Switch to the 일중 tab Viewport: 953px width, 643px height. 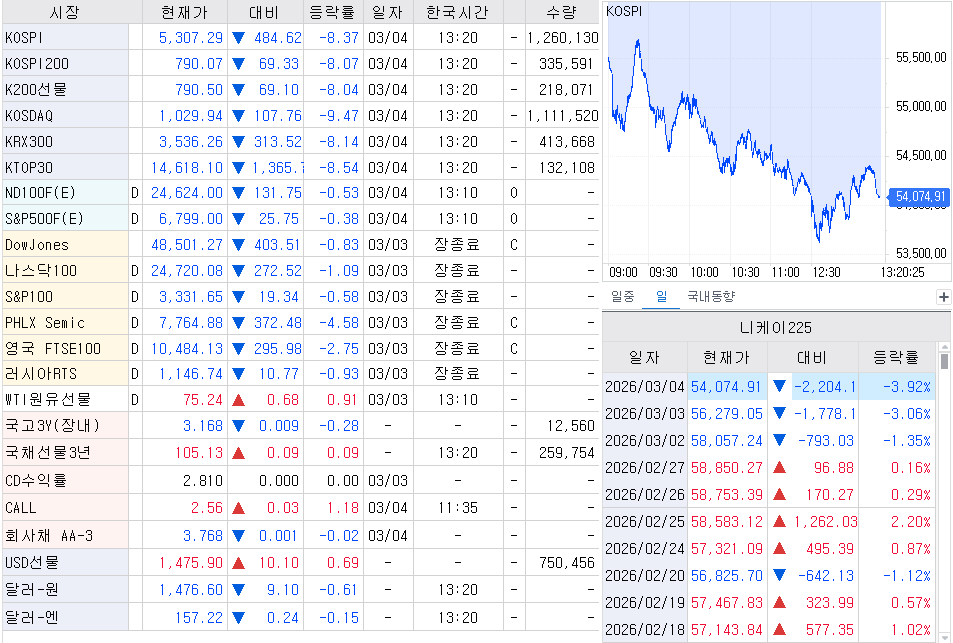[x=622, y=296]
